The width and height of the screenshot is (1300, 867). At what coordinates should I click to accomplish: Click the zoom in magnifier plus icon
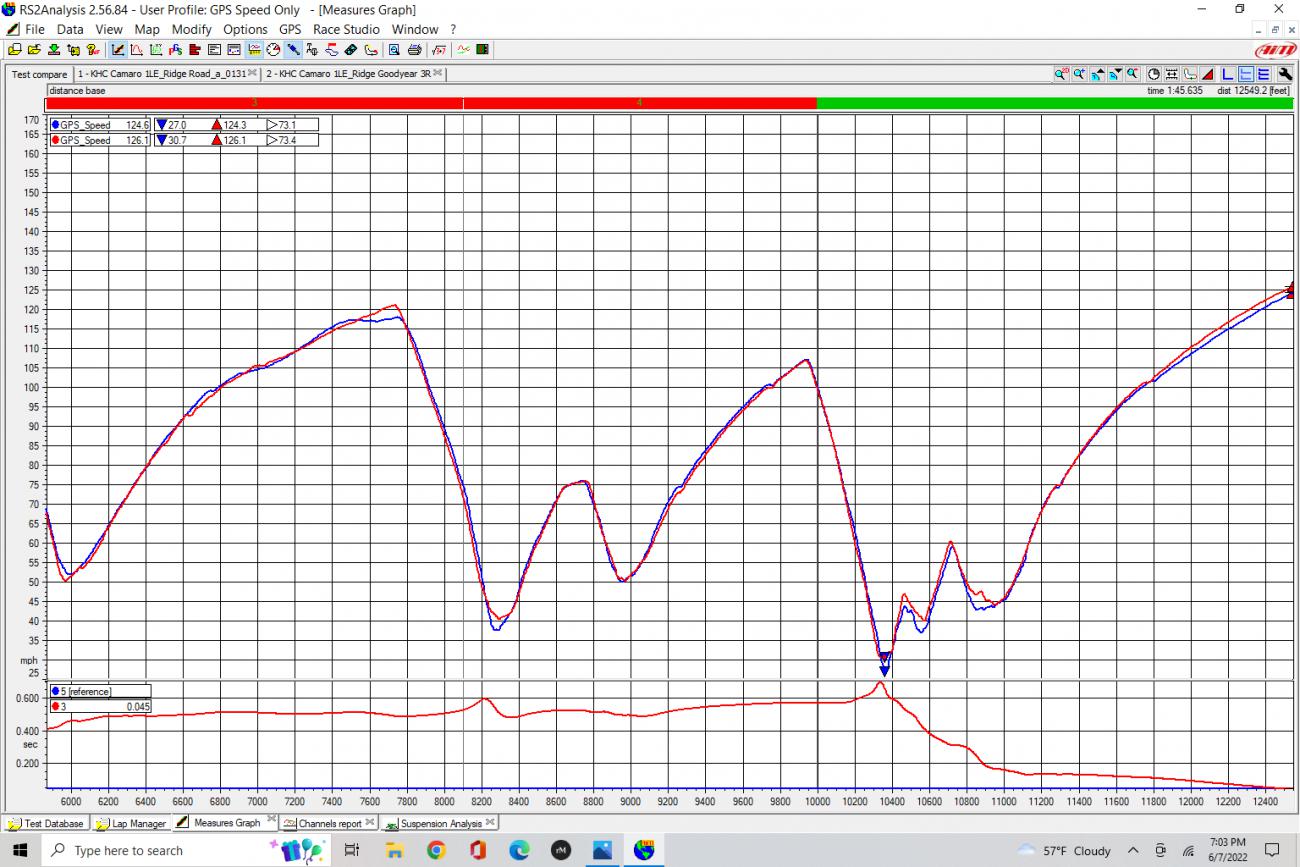coord(1078,74)
